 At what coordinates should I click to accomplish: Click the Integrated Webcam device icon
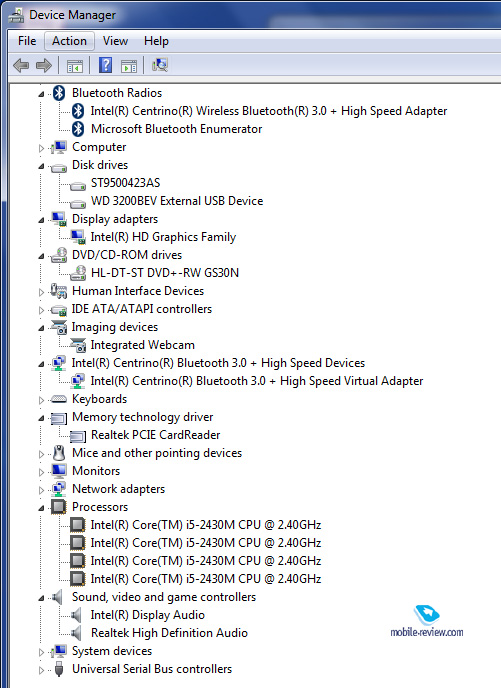tap(79, 345)
